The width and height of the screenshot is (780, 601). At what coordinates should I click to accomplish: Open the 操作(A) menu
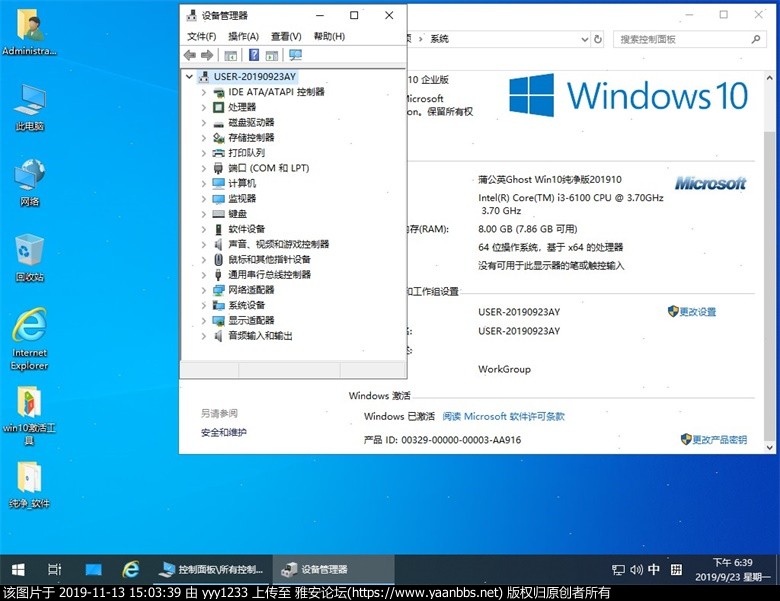point(243,36)
